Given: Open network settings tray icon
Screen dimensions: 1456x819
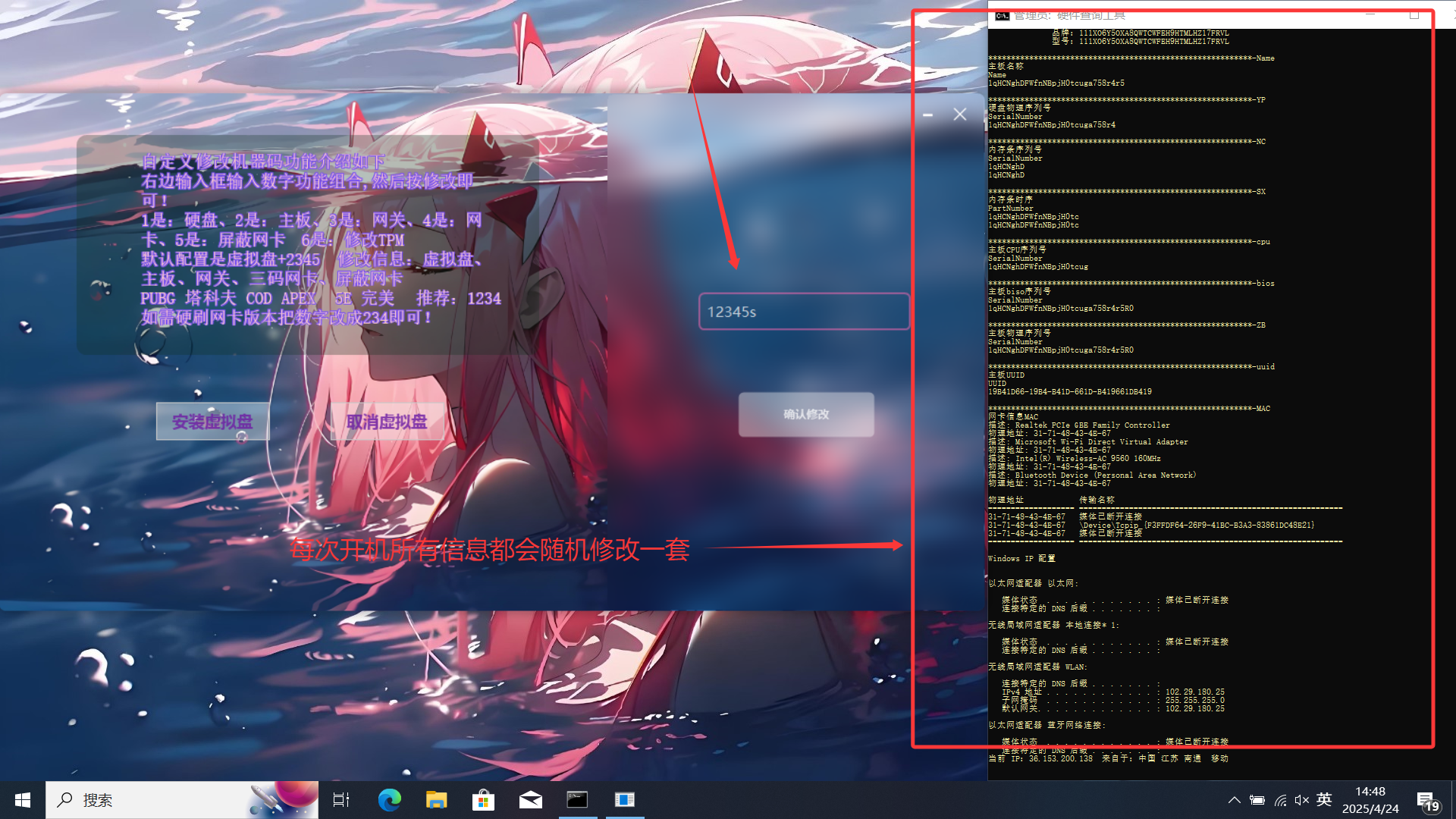Looking at the screenshot, I should tap(1280, 800).
